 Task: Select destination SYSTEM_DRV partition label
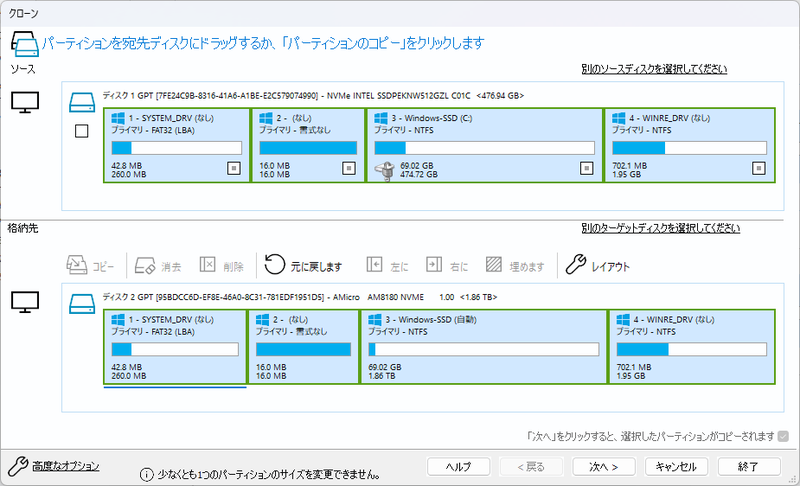(171, 320)
